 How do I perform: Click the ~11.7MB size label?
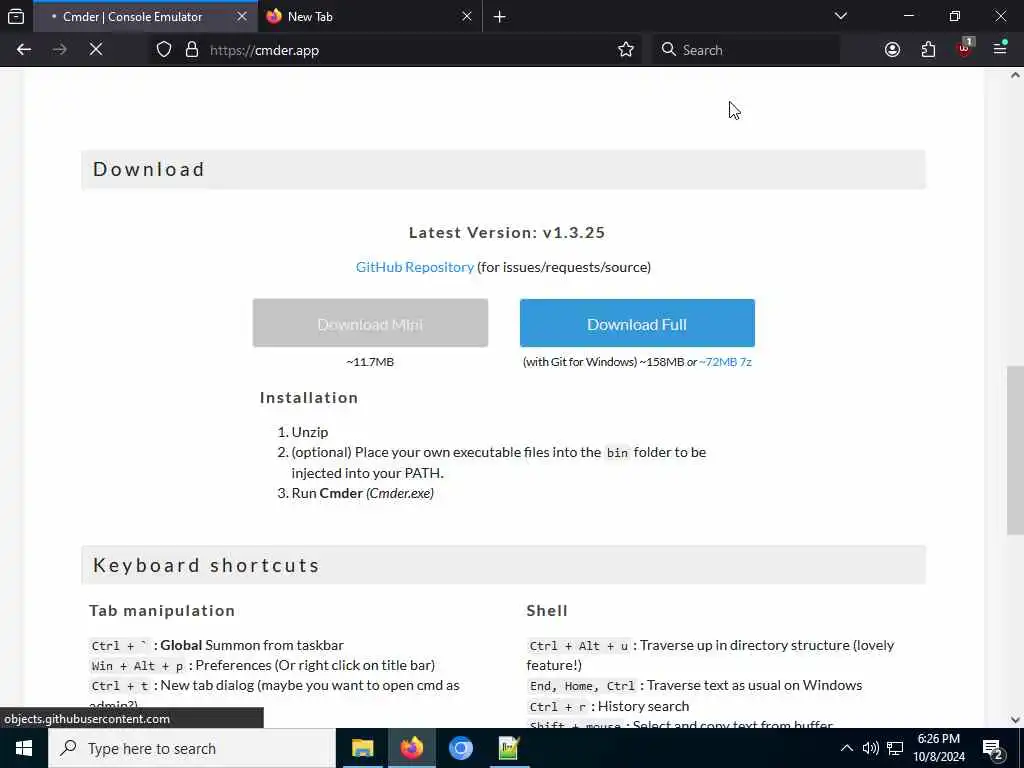(370, 362)
